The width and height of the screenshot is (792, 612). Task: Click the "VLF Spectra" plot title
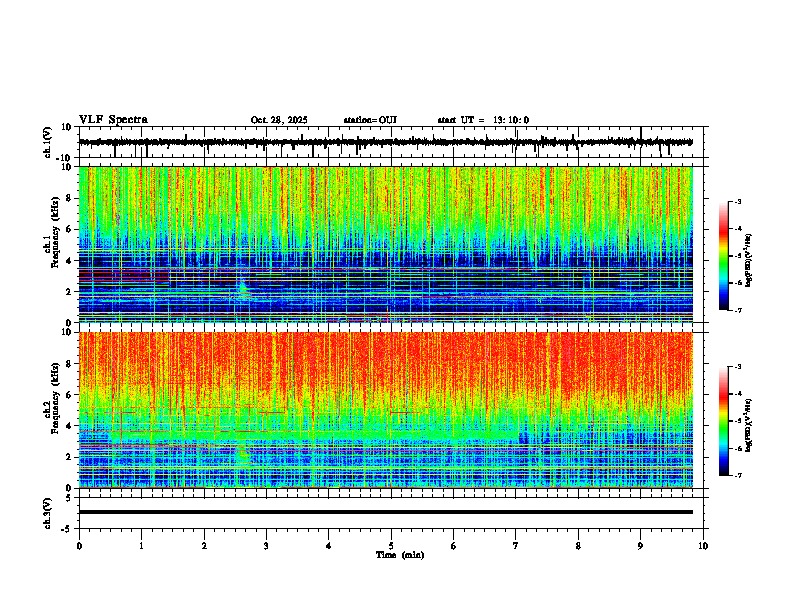pos(113,120)
